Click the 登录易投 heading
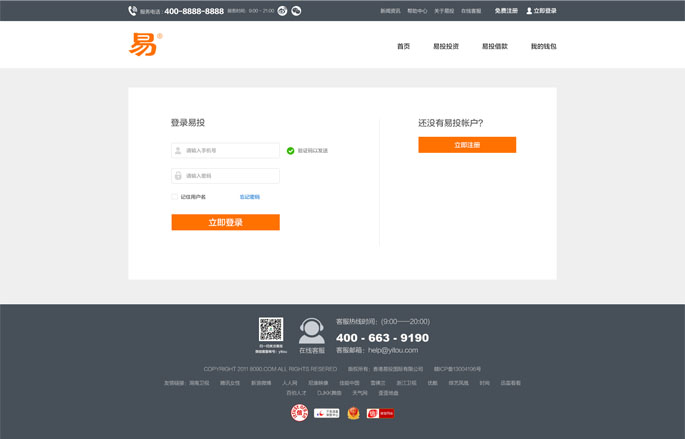The image size is (685, 439). tap(188, 123)
